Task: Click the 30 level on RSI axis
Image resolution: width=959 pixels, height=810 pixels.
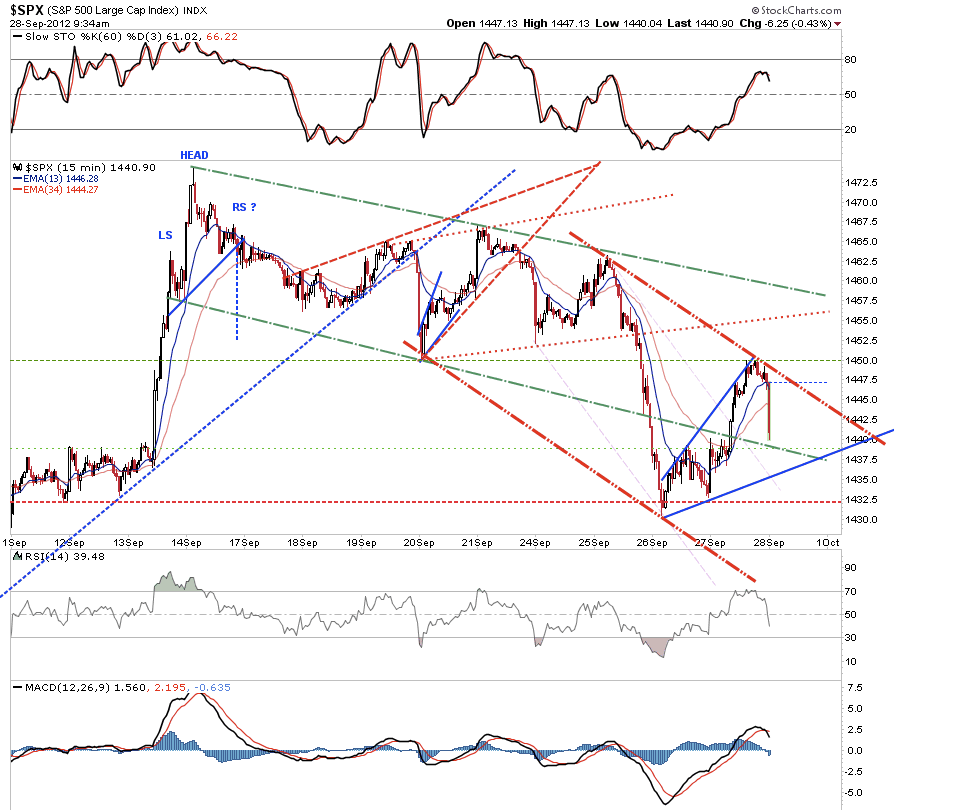Action: point(850,637)
